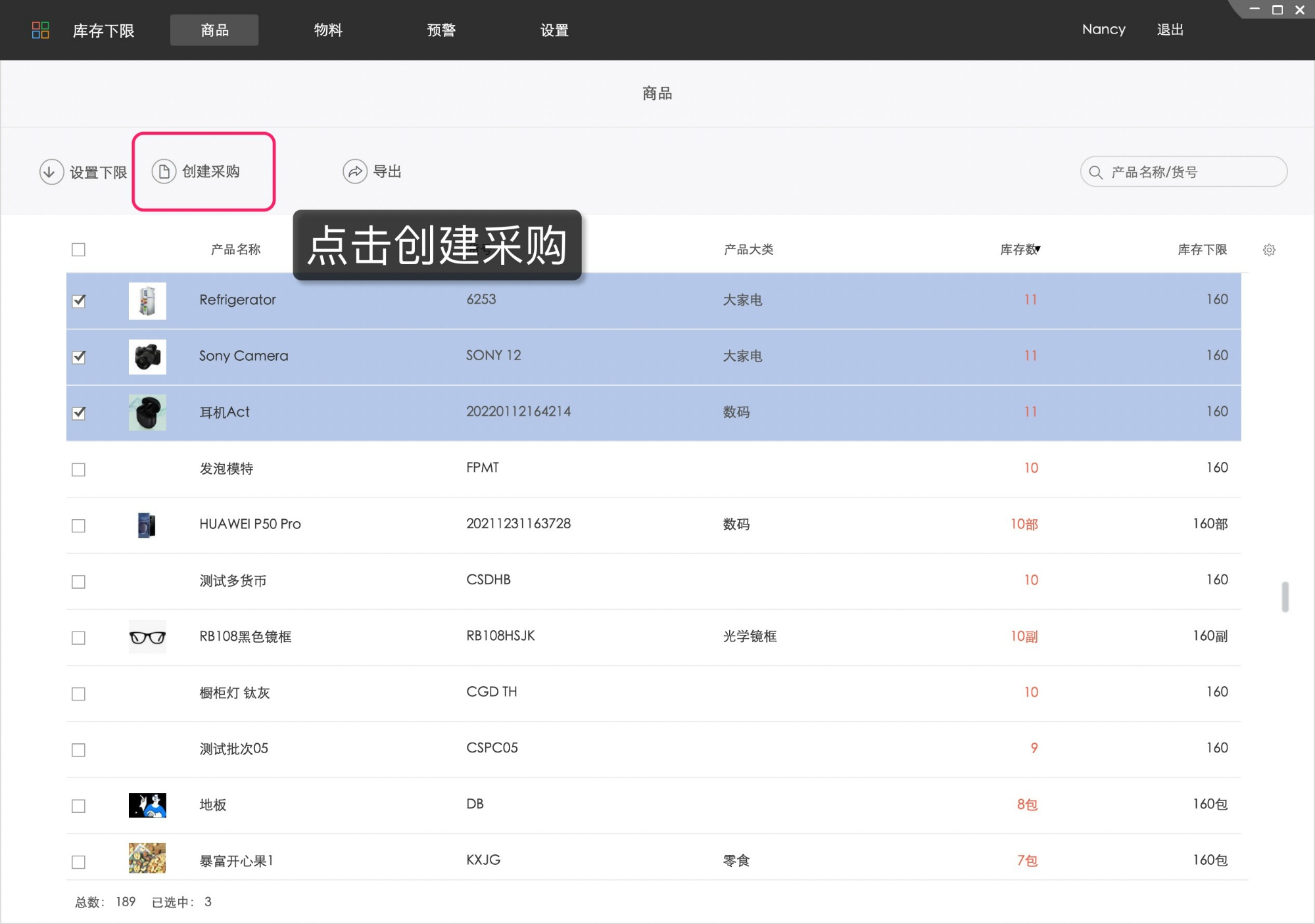Click the colorful app grid icon
1315x924 pixels.
click(x=41, y=30)
